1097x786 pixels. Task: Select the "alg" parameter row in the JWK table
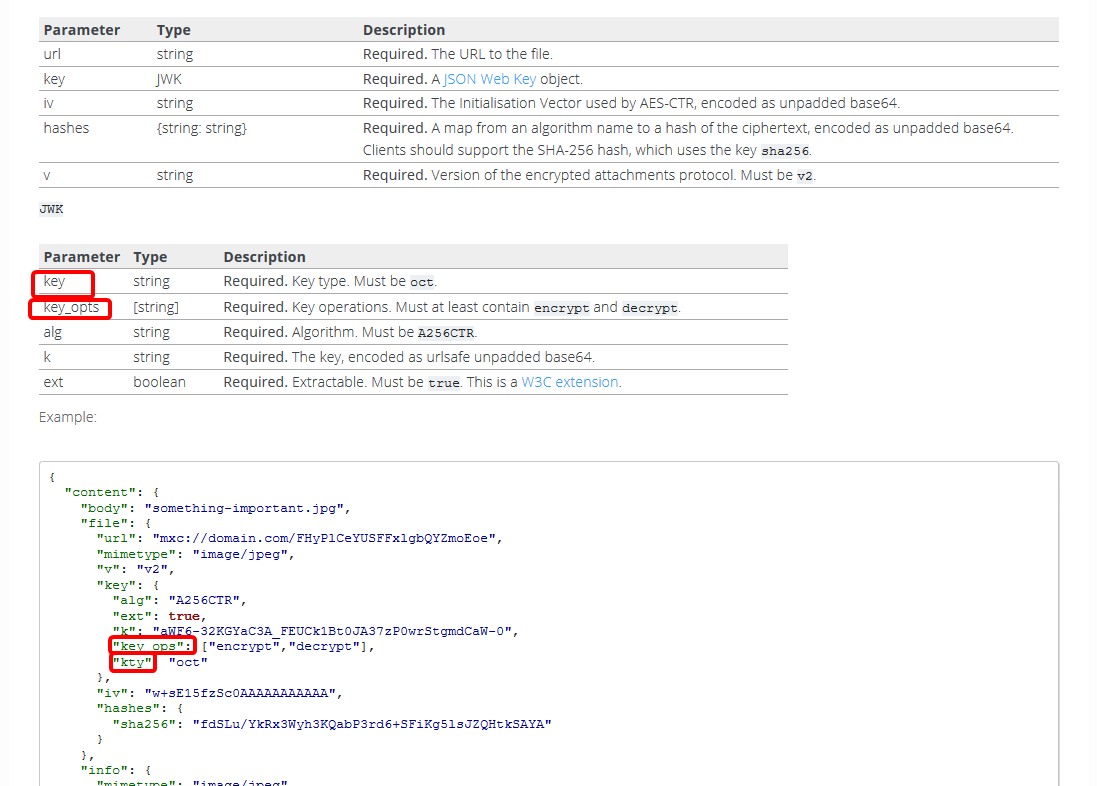point(52,331)
